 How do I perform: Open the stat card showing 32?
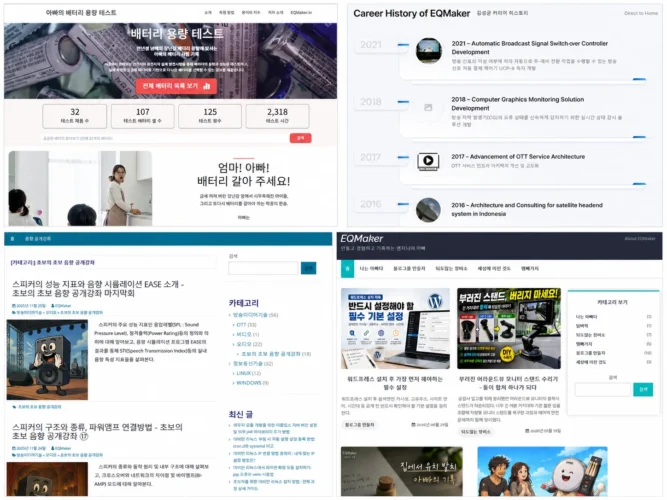74,116
